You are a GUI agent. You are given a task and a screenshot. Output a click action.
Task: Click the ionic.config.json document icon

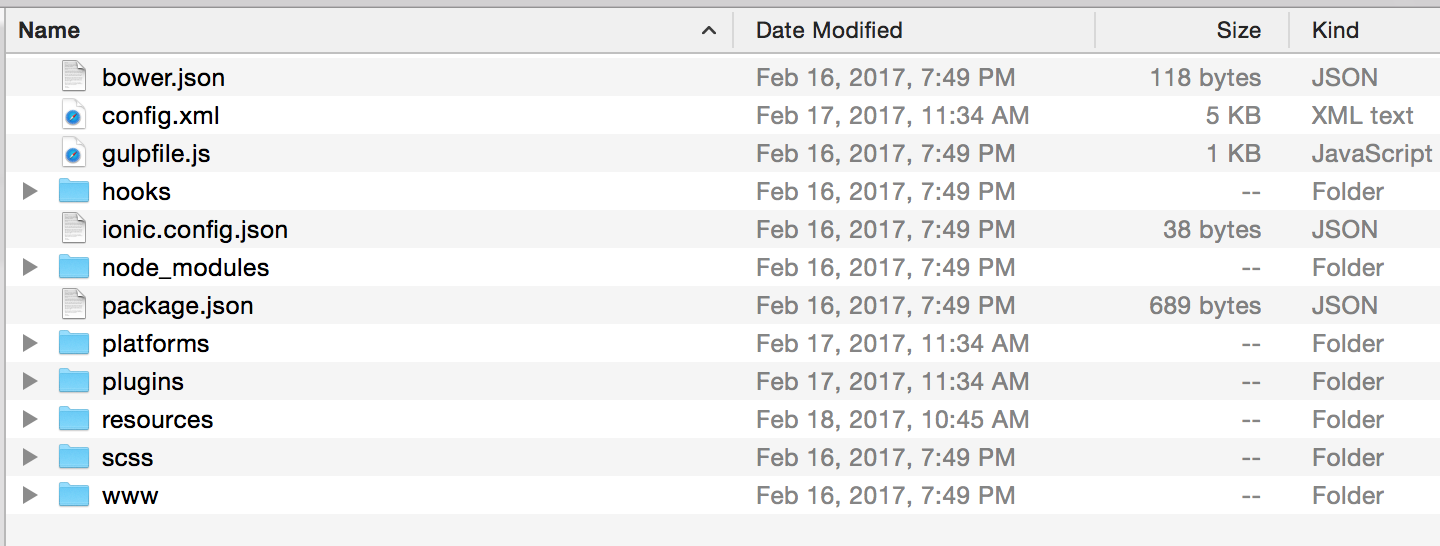point(74,230)
